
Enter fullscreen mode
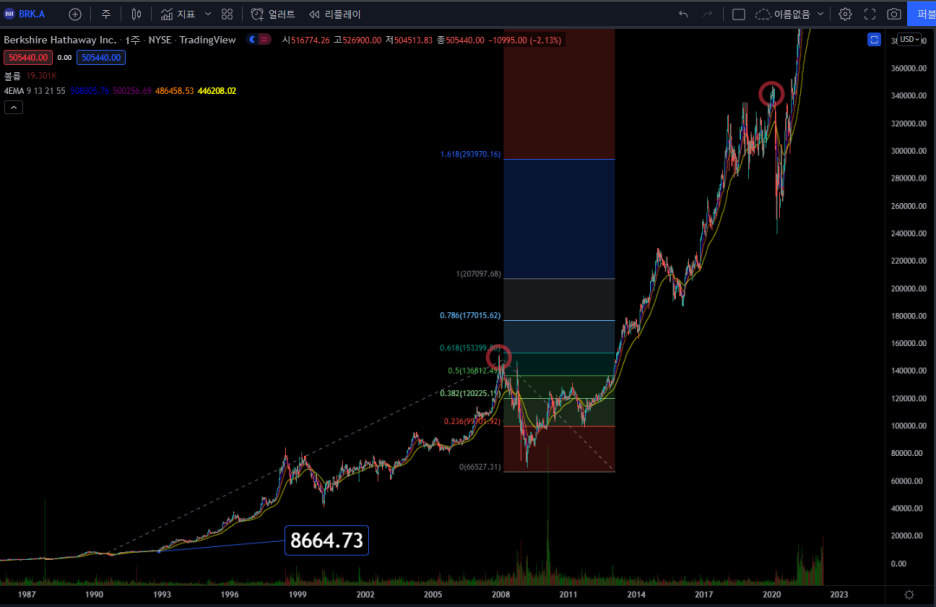pos(870,14)
